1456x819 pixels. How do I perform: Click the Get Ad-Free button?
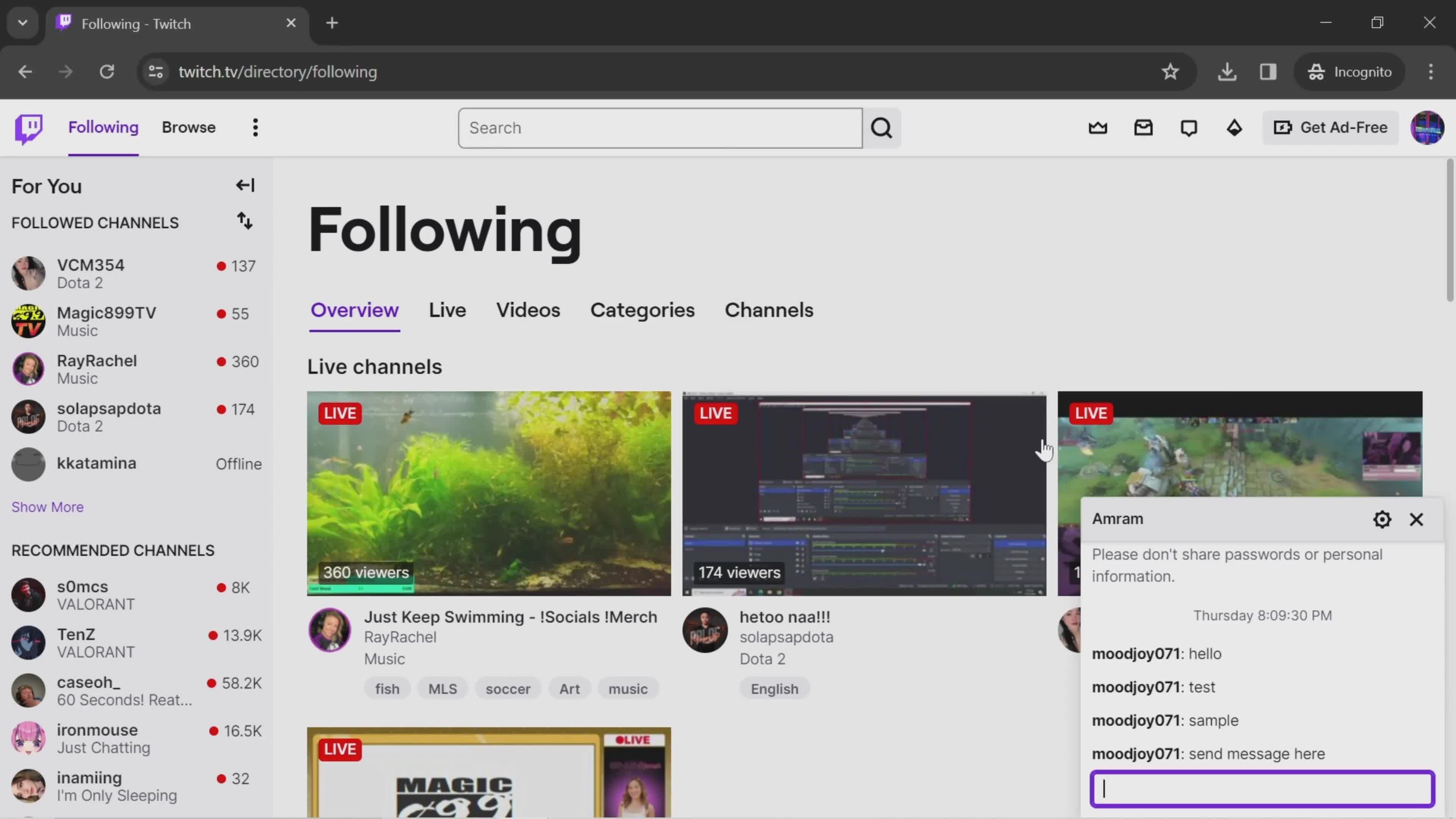pos(1331,127)
